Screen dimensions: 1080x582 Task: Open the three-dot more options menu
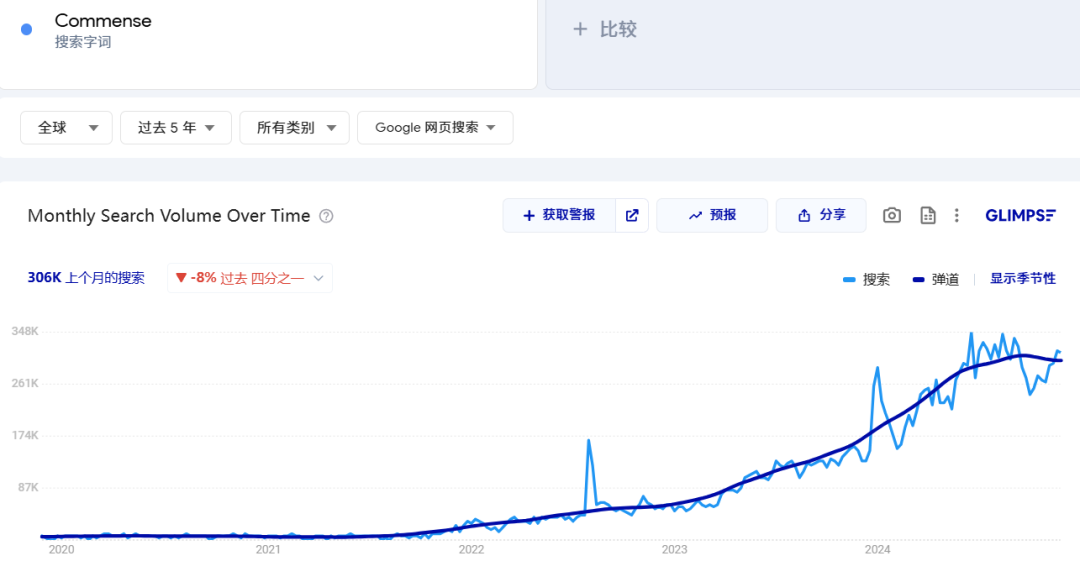pos(957,215)
